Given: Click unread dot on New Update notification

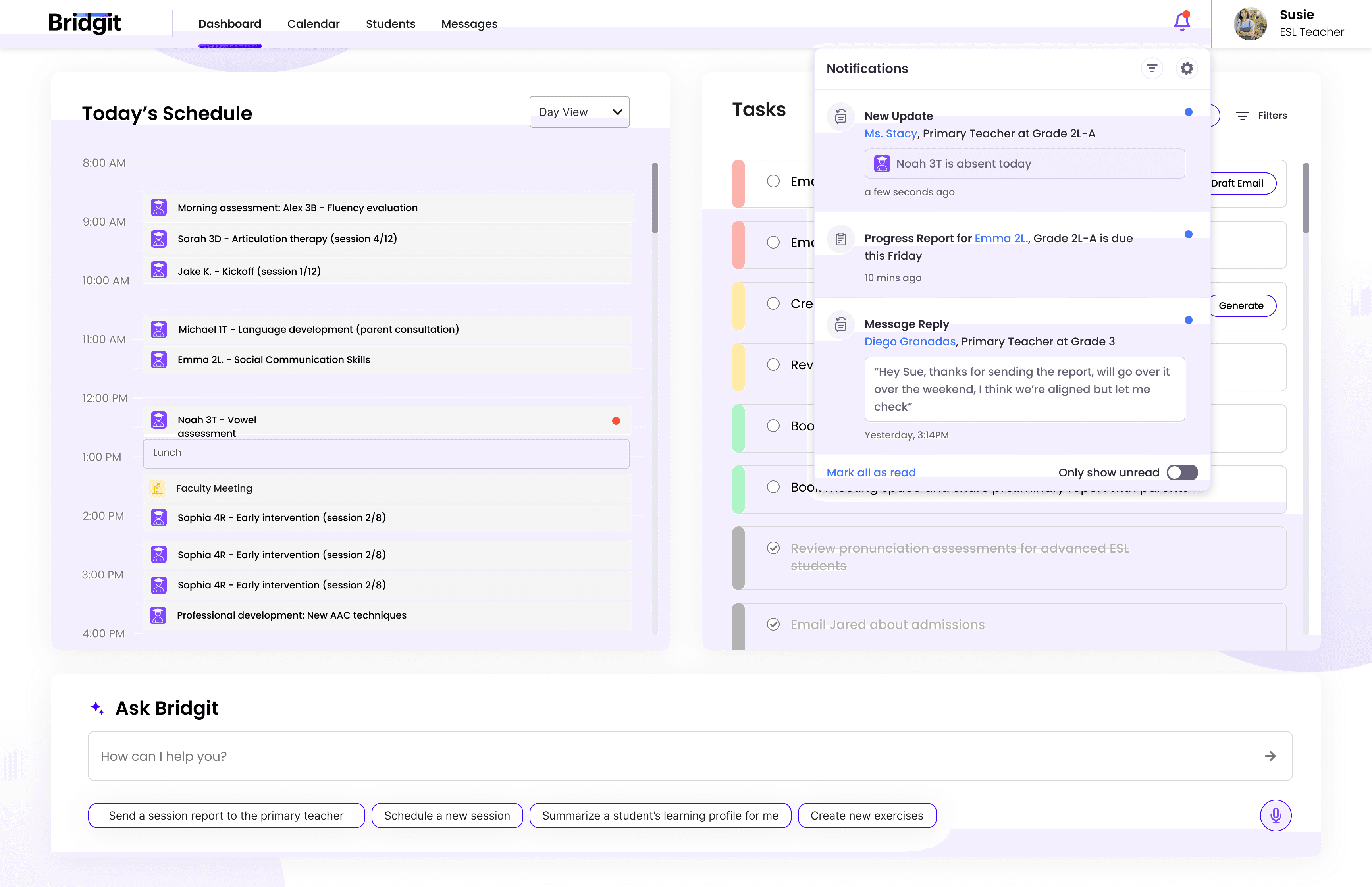Looking at the screenshot, I should click(x=1188, y=112).
